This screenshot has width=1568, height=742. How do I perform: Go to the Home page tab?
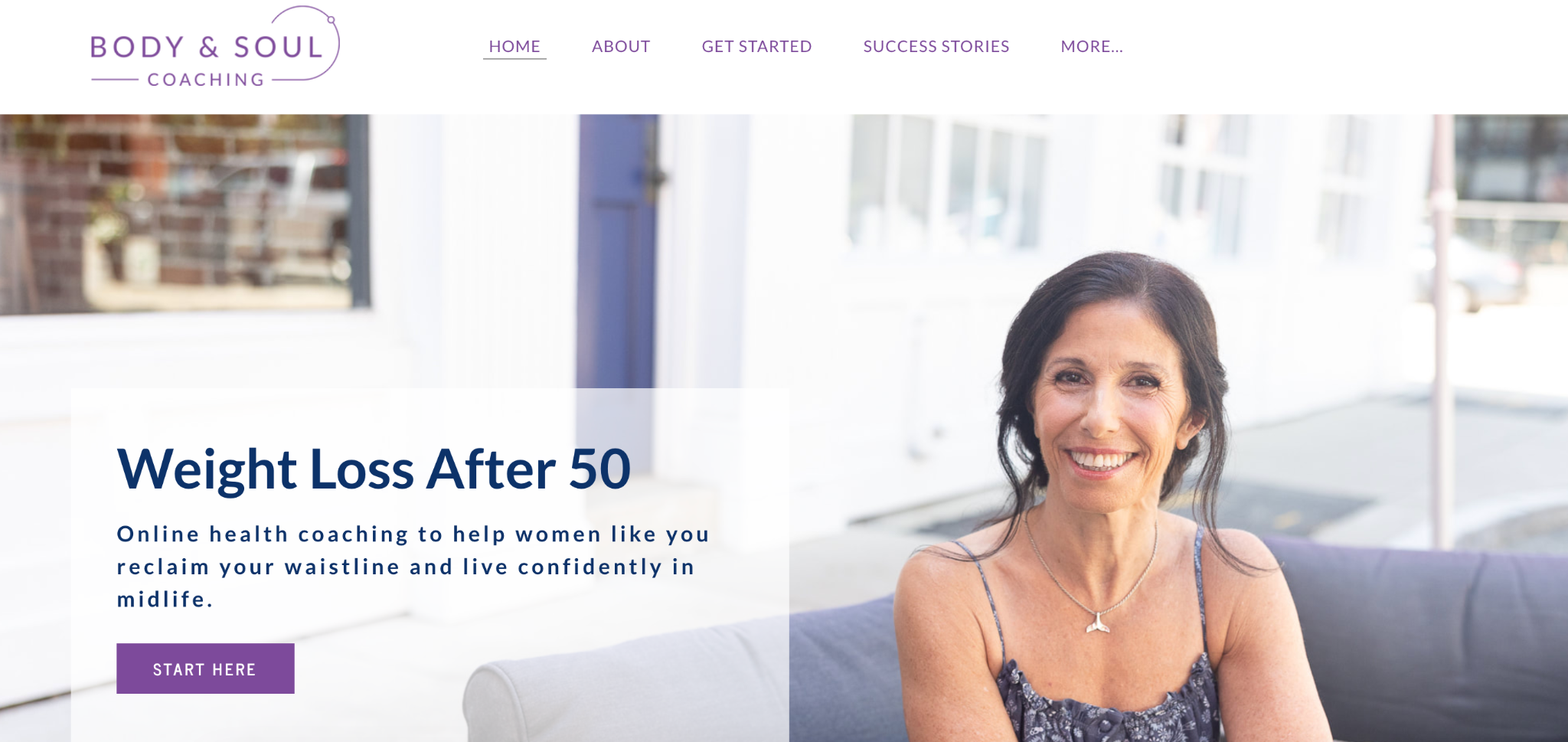pos(514,46)
